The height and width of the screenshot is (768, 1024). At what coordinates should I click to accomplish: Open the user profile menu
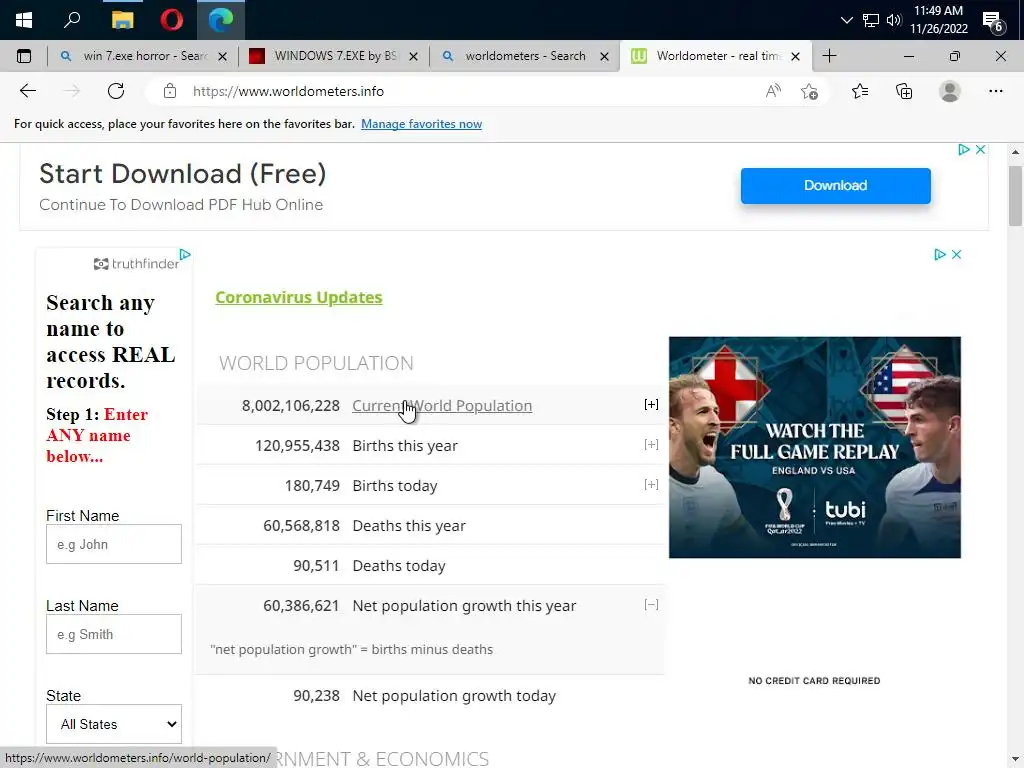(x=950, y=91)
